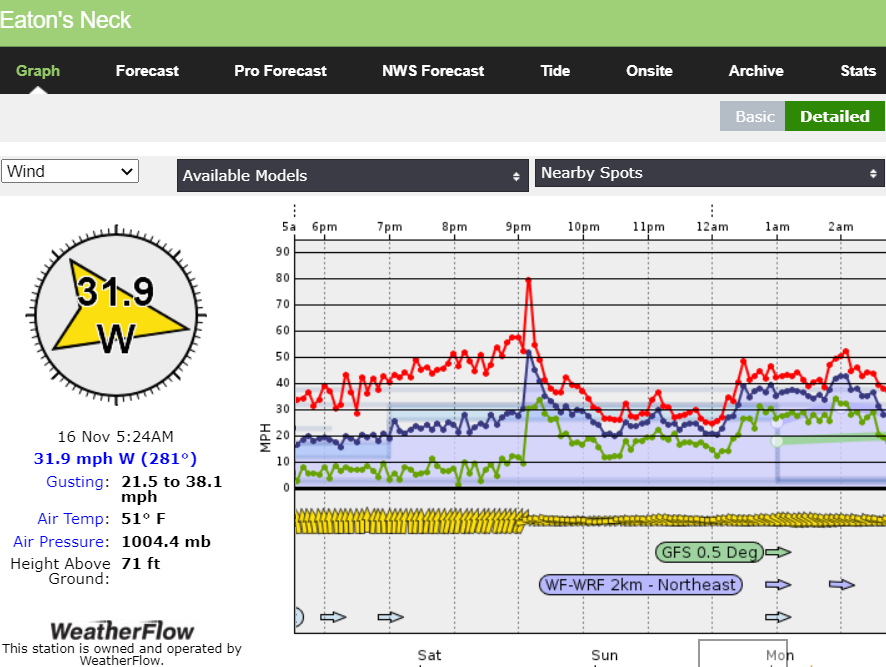The image size is (886, 667).
Task: Click the 80 mph gust peak point
Action: (528, 279)
